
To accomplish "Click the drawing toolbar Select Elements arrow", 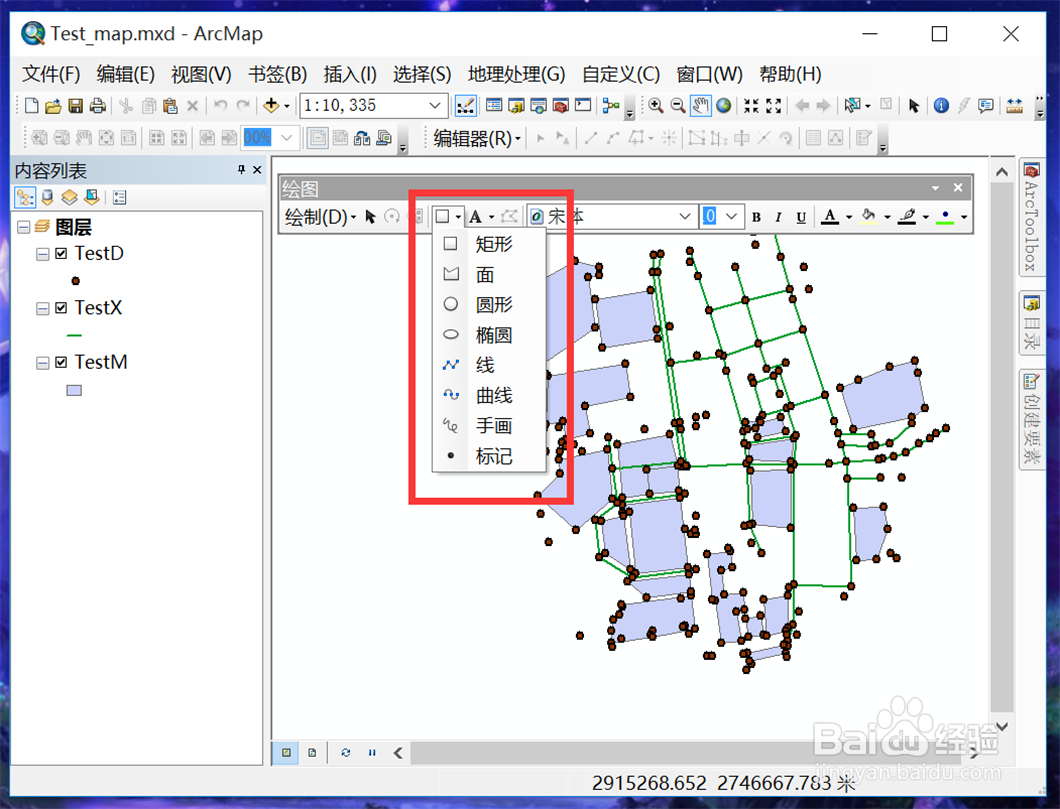I will click(x=370, y=216).
